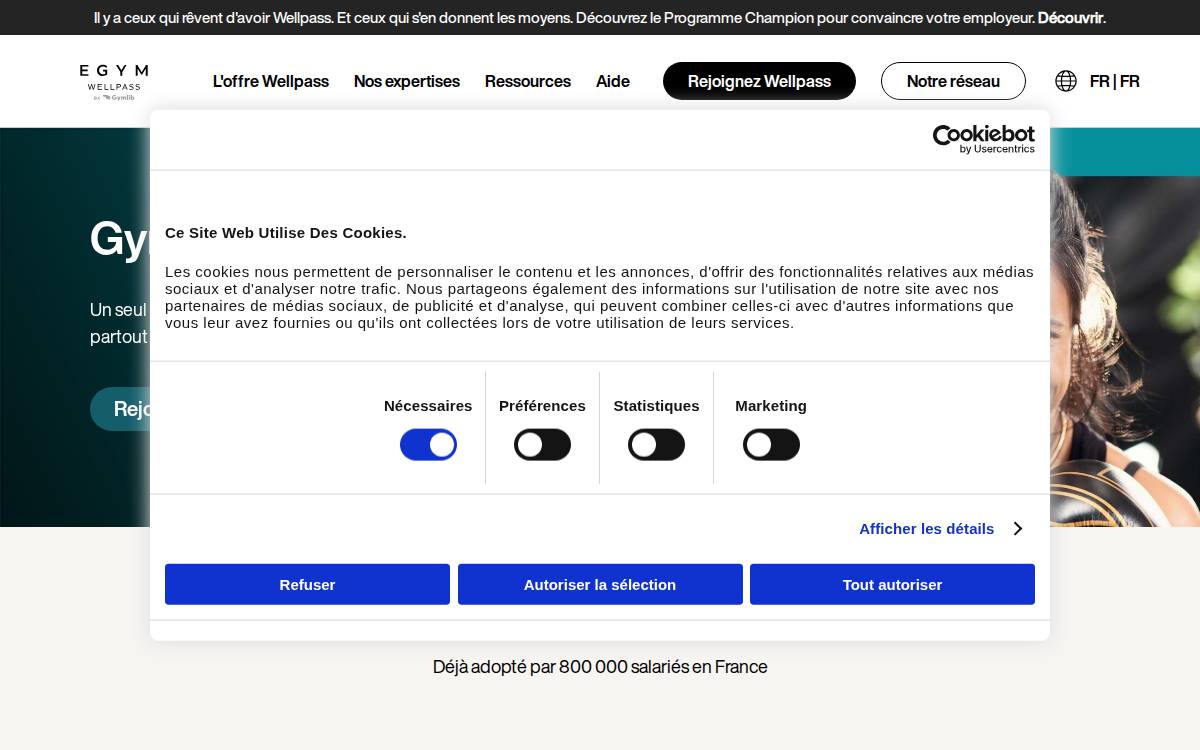The height and width of the screenshot is (750, 1200).
Task: Open Nos expertises menu
Action: point(407,81)
